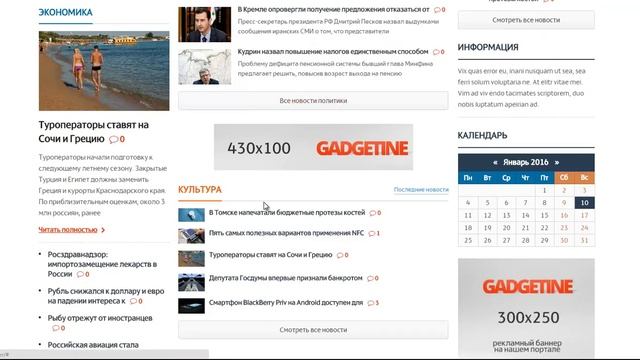The image size is (640, 360).
Task: Open В Кремле опровергли получение предложения headline
Action: click(x=333, y=9)
